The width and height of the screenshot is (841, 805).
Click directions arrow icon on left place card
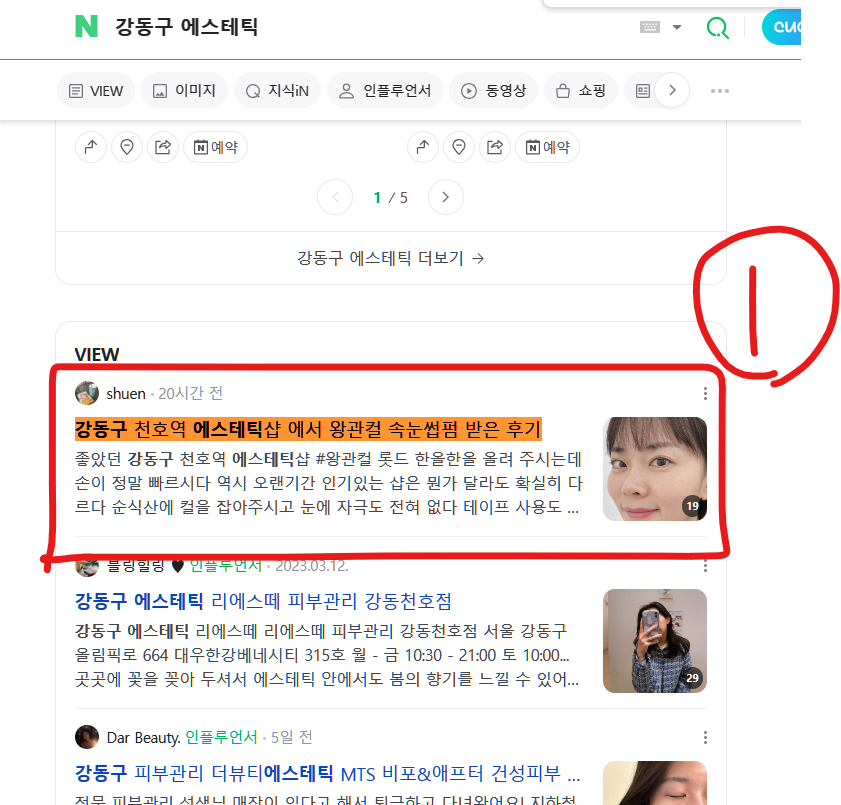(91, 147)
